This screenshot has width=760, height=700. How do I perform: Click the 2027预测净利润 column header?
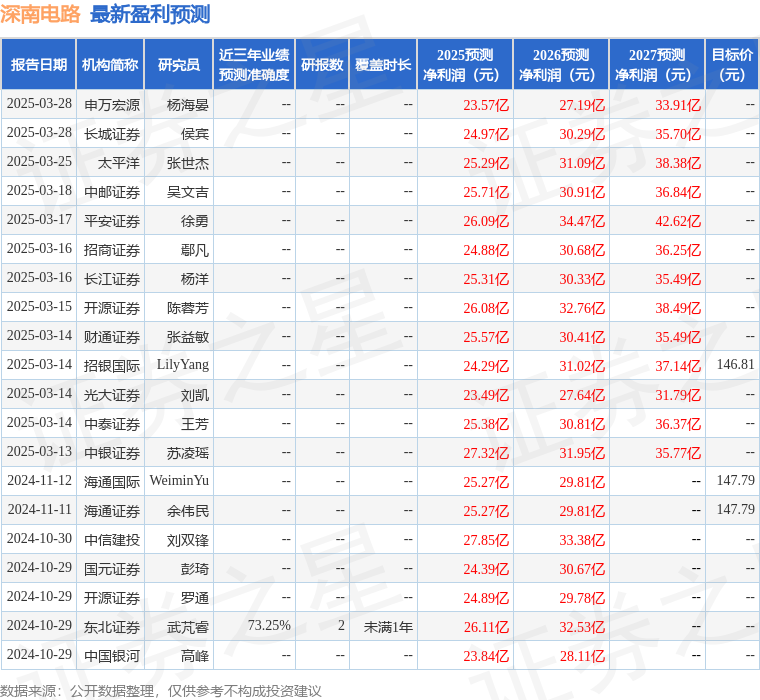(657, 65)
